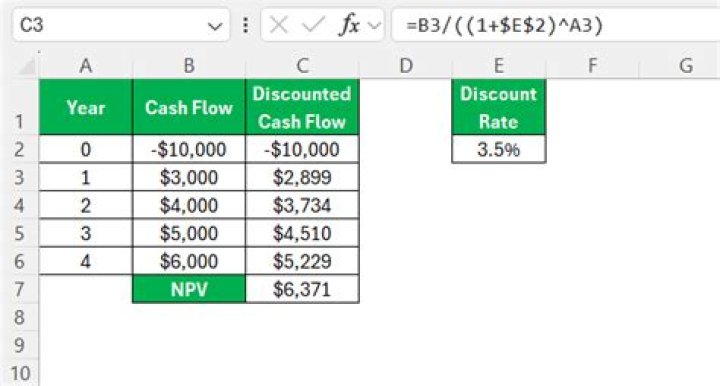The width and height of the screenshot is (720, 386).
Task: Select column B header
Action: click(x=189, y=66)
